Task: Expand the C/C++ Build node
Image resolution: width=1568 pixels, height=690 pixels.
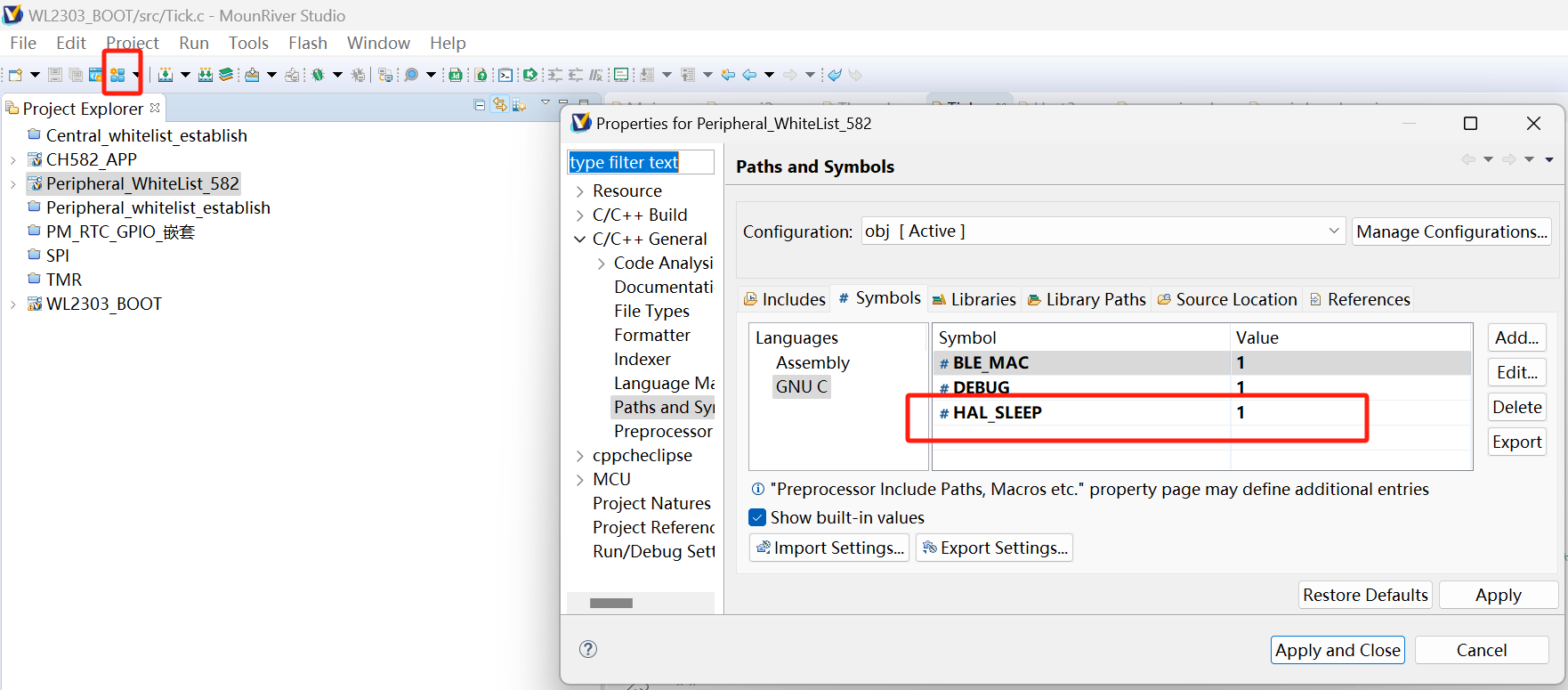Action: click(x=580, y=215)
